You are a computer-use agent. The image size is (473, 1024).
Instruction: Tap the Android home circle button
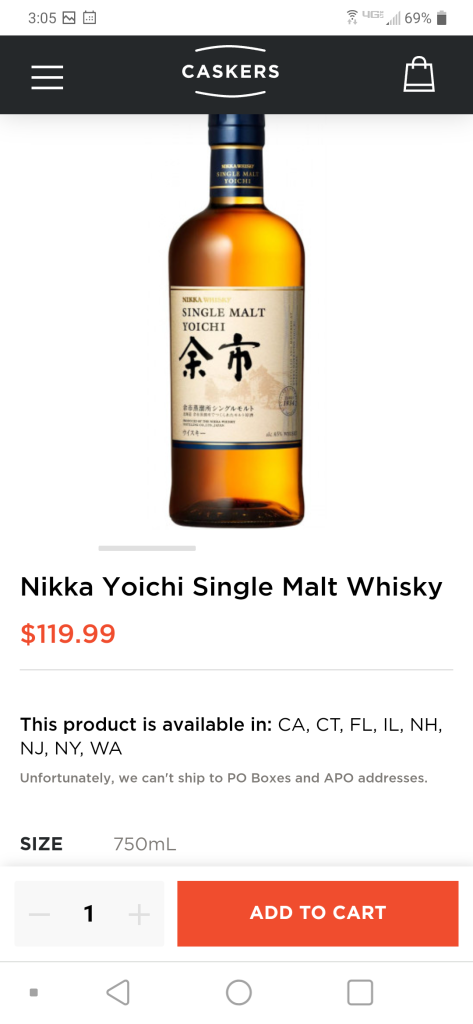(x=238, y=992)
